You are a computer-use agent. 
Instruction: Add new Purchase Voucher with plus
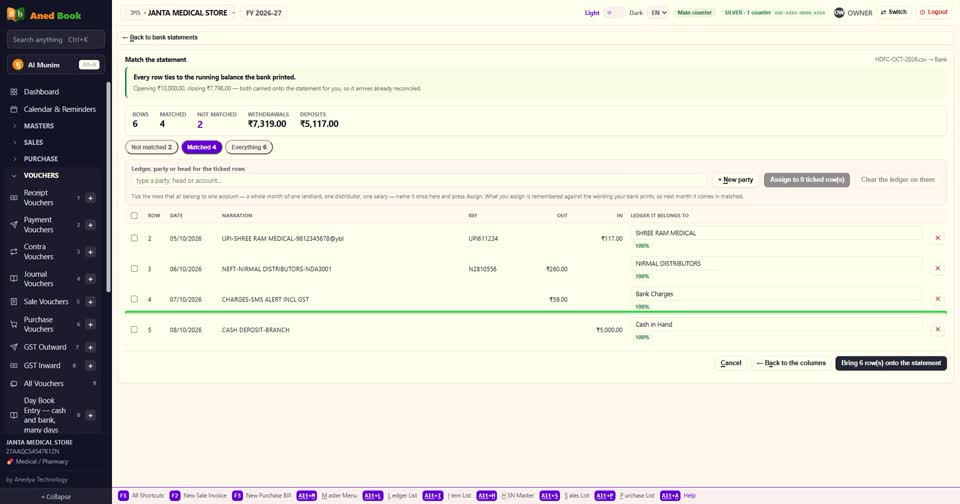point(90,325)
